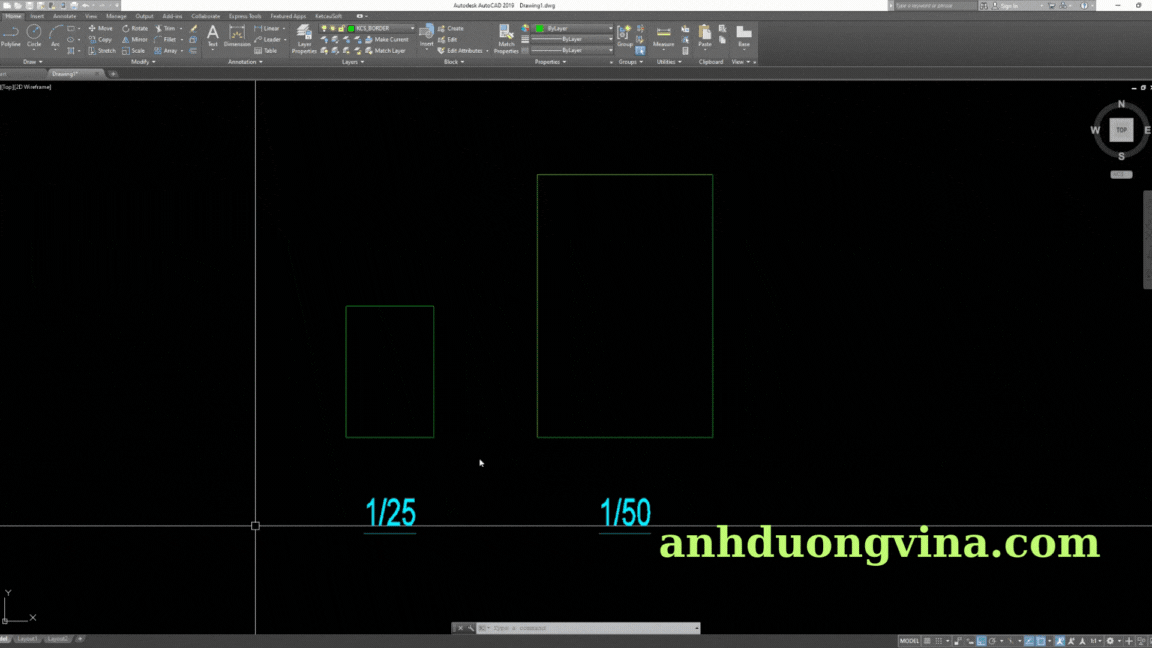This screenshot has height=648, width=1152.
Task: Activate the Arc tool
Action: click(x=55, y=35)
